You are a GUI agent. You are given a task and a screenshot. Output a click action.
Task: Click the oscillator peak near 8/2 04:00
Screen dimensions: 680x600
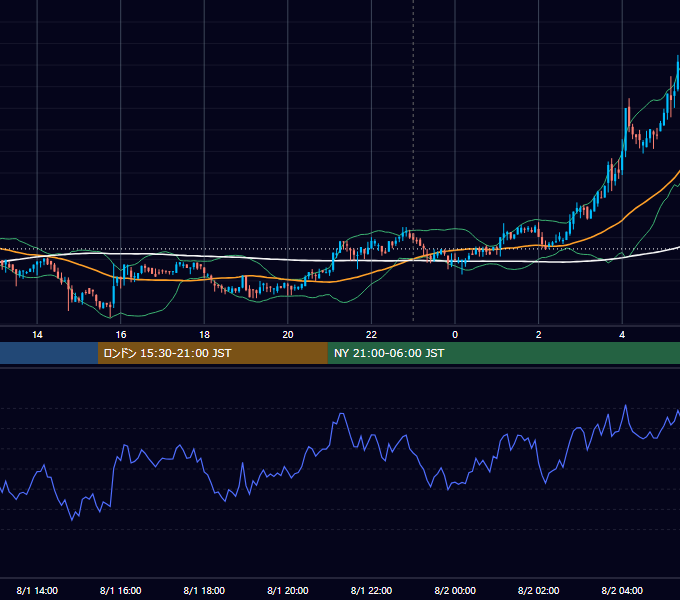(x=625, y=406)
